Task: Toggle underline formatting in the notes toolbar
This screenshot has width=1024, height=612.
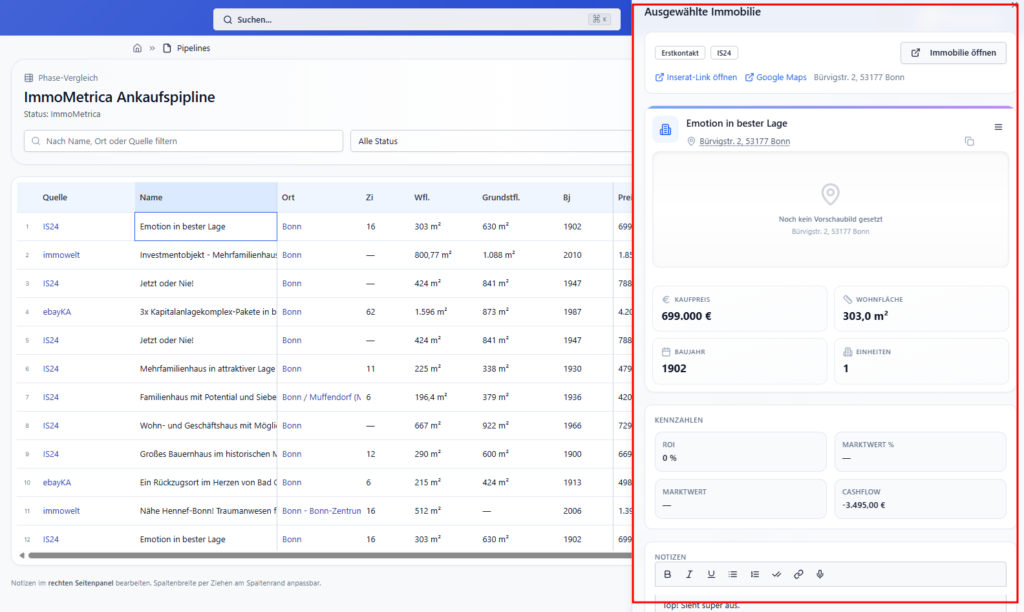Action: (x=711, y=574)
